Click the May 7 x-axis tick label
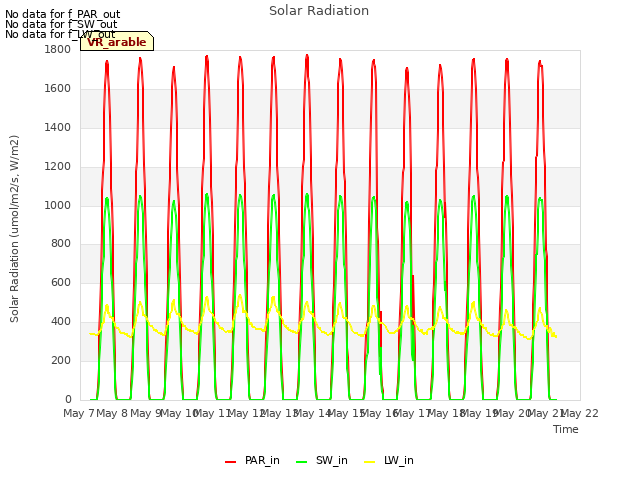This screenshot has width=640, height=480. coord(79,413)
